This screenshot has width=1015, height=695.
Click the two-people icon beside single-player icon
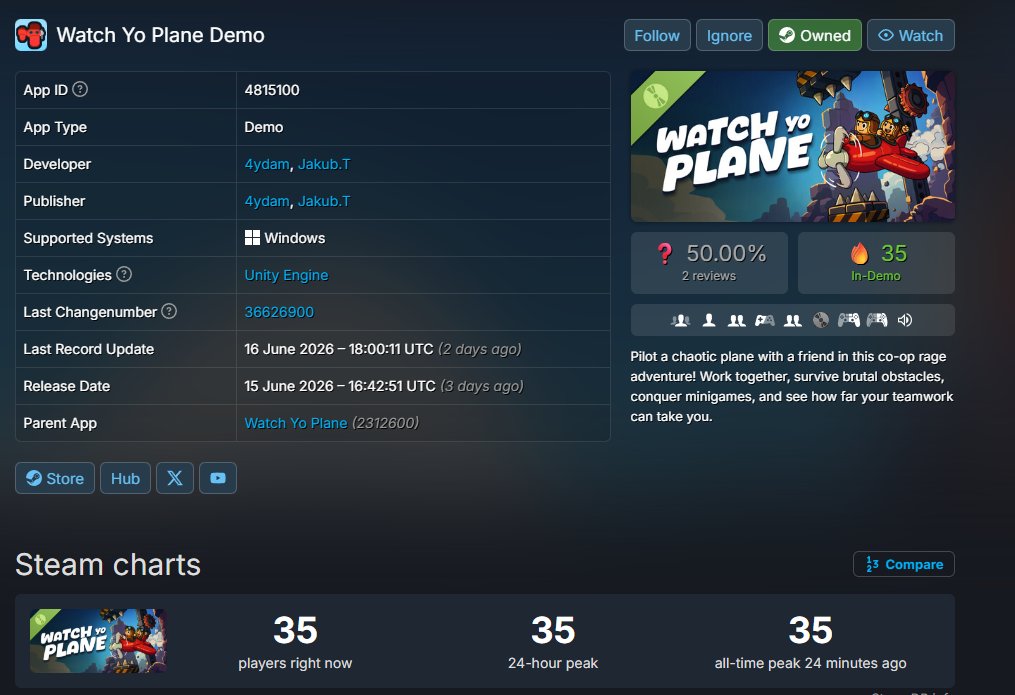[737, 320]
